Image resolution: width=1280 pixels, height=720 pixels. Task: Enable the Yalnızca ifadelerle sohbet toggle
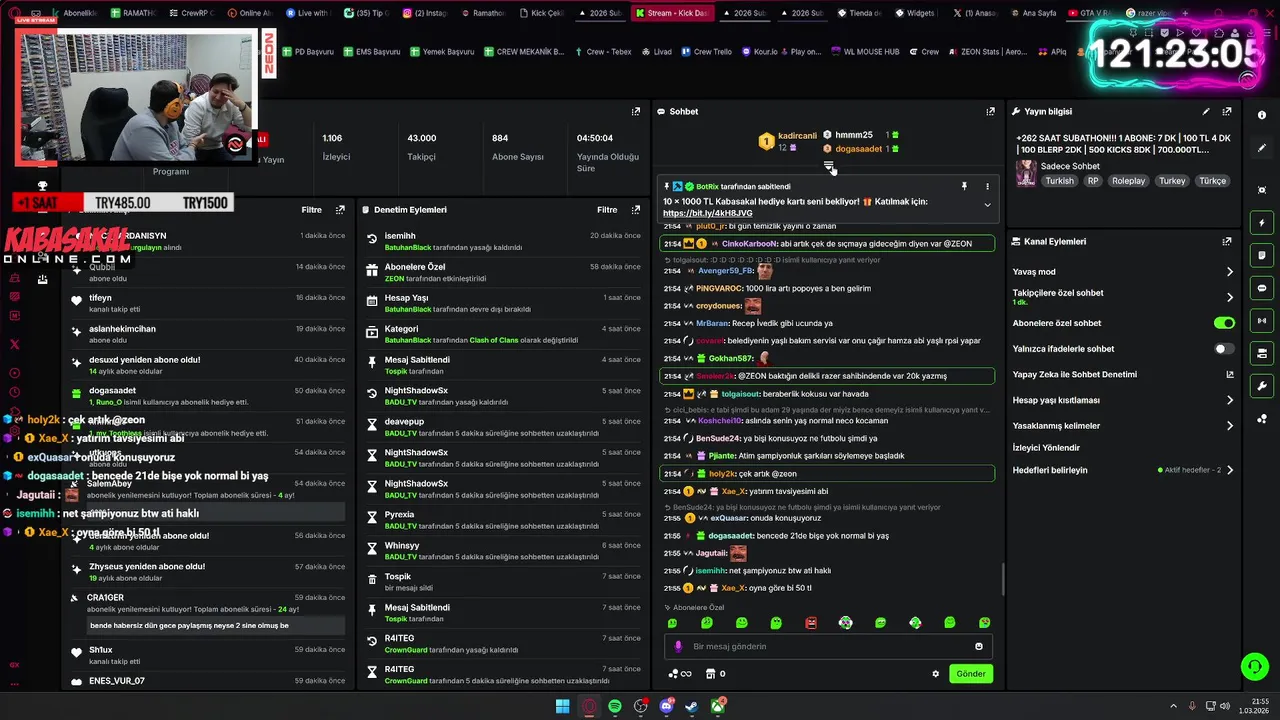1224,349
